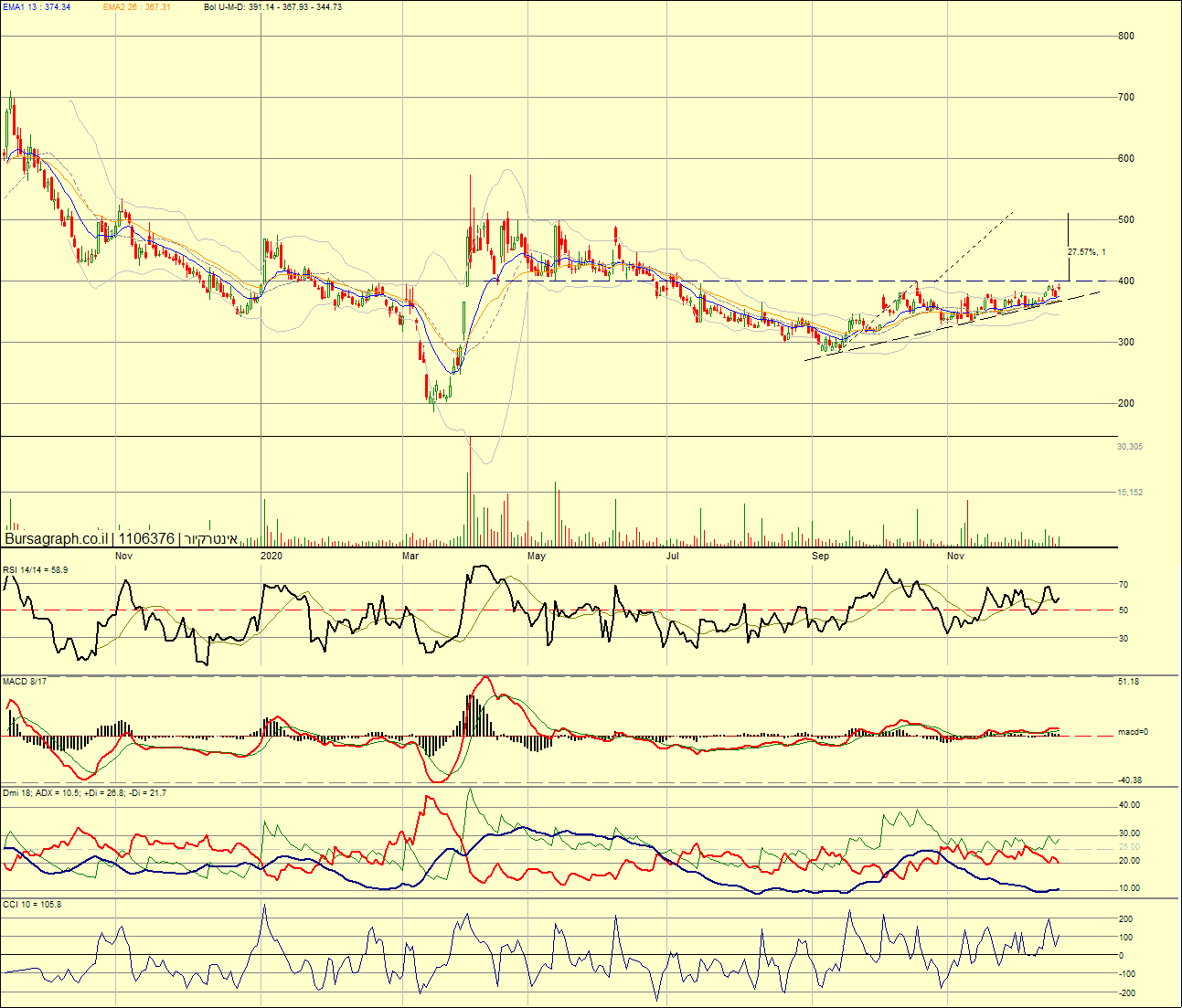The height and width of the screenshot is (1008, 1182).
Task: Click the 25.00 DMI threshold label
Action: (1130, 847)
